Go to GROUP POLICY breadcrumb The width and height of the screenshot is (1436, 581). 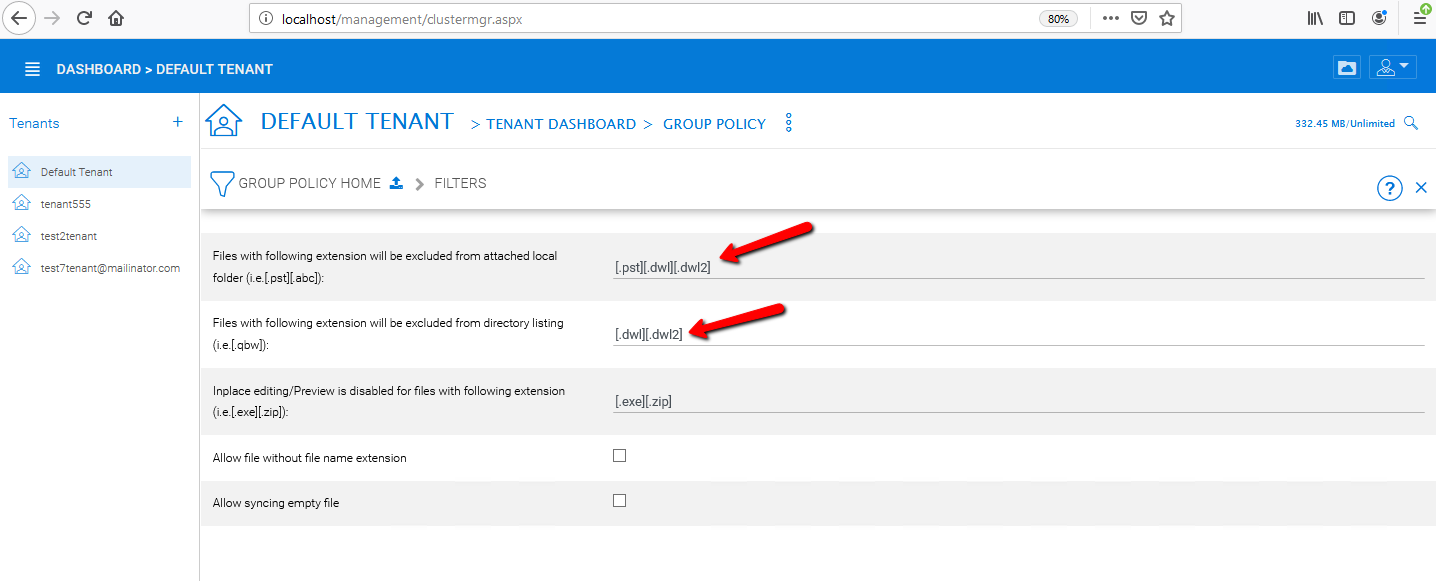click(714, 124)
